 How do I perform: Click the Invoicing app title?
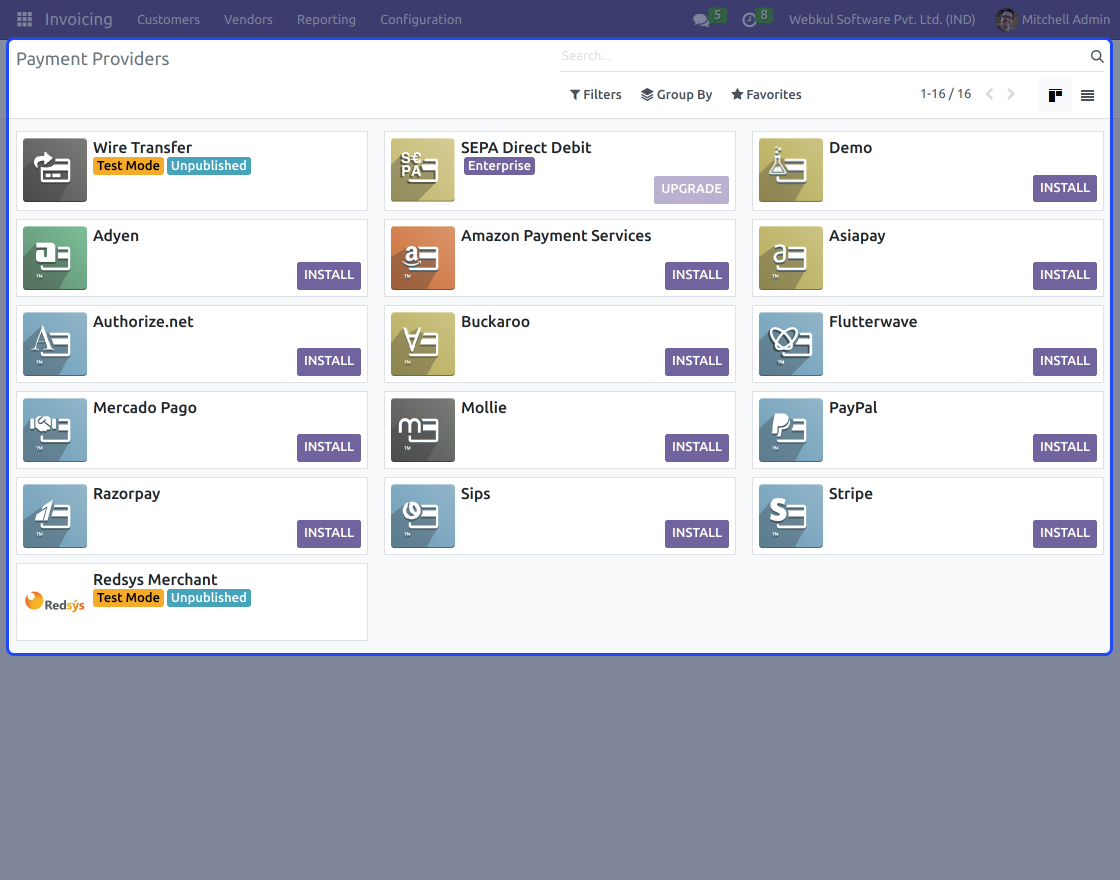pos(79,19)
